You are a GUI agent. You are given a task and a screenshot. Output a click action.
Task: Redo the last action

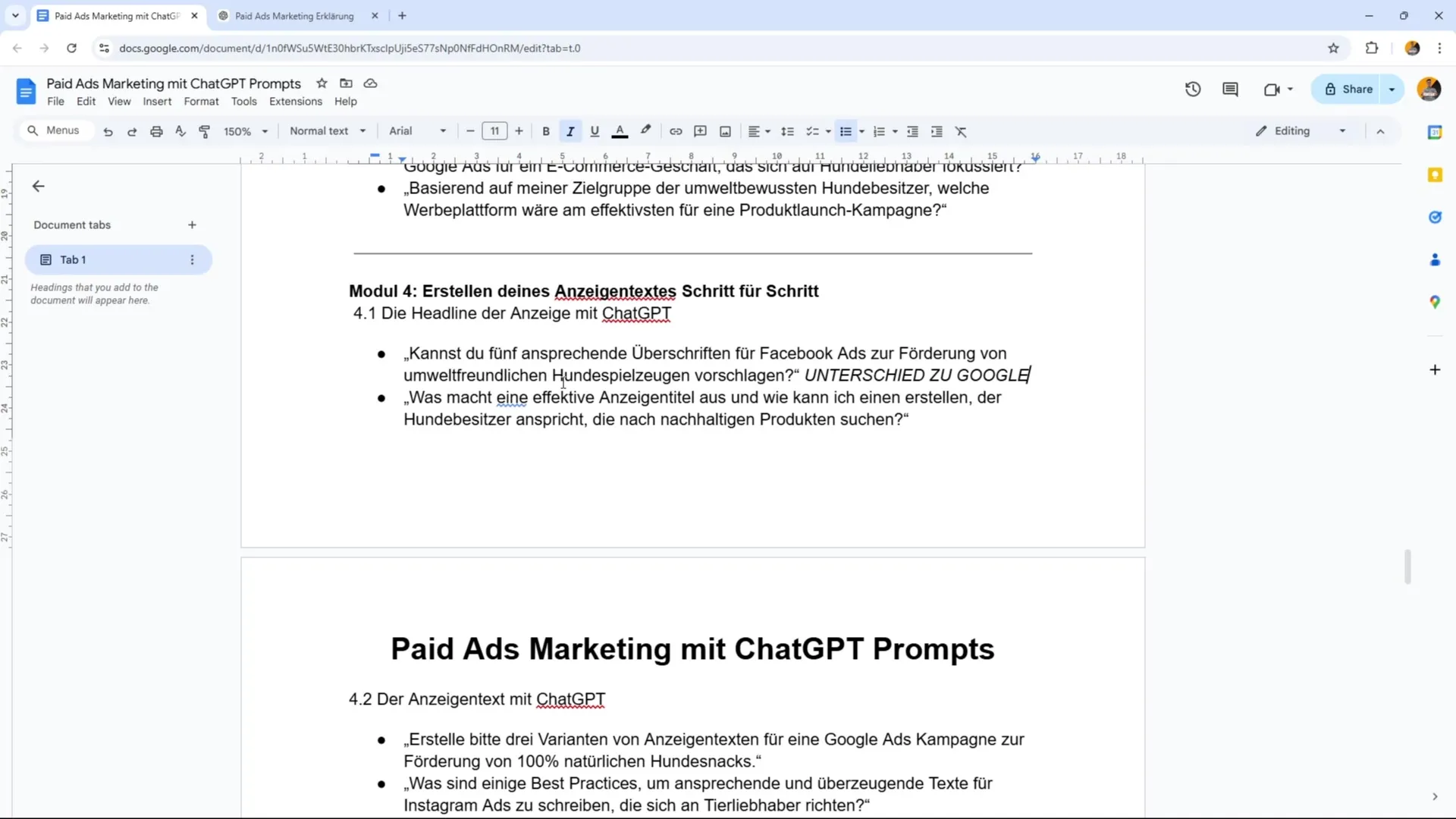coord(132,131)
